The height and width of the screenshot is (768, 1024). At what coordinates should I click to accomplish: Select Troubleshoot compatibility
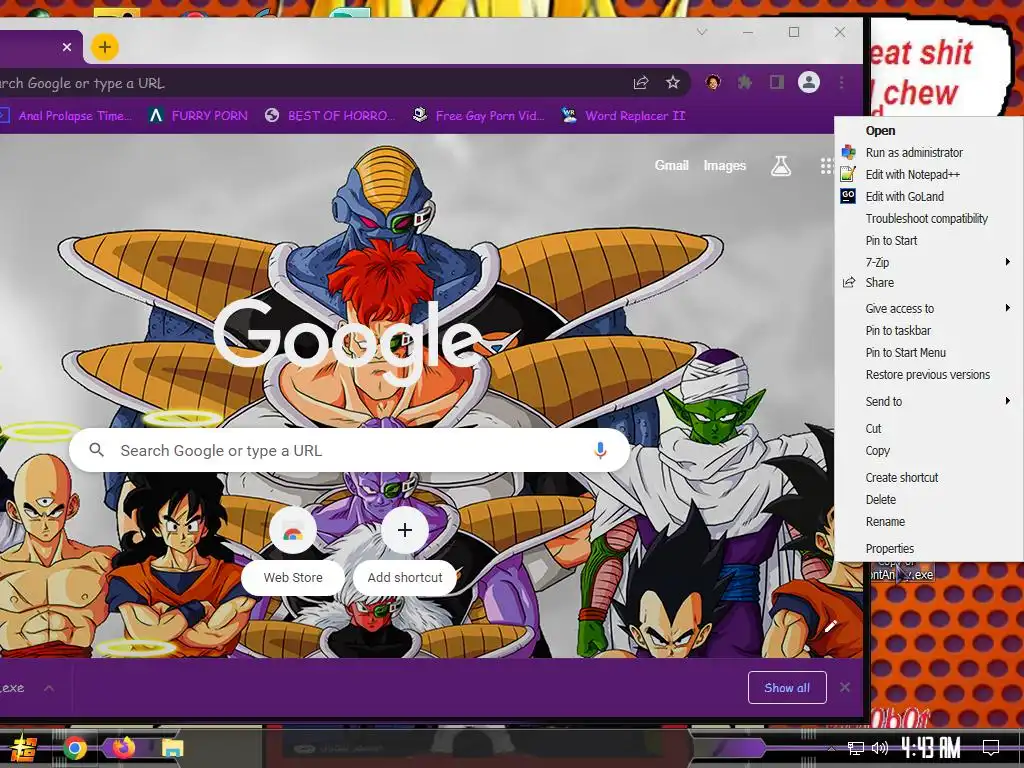tap(929, 219)
